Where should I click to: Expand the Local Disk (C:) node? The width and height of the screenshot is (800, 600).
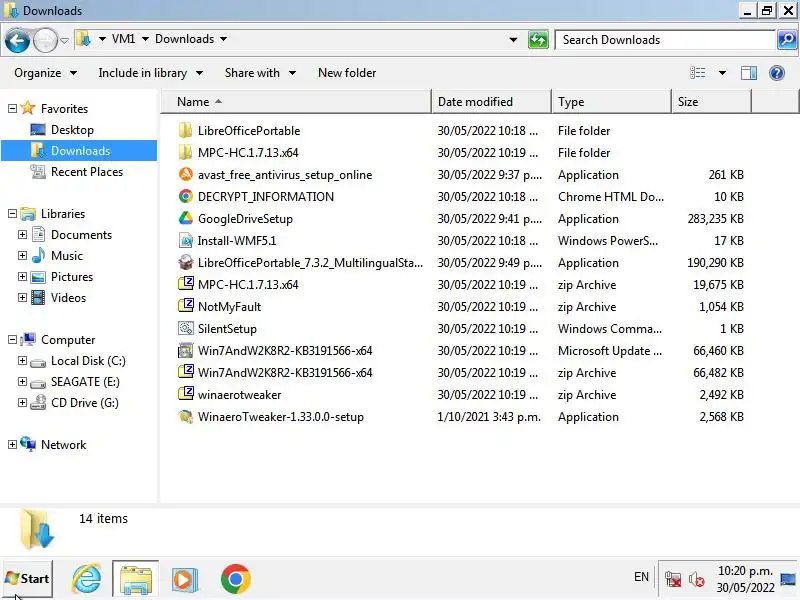pos(22,360)
